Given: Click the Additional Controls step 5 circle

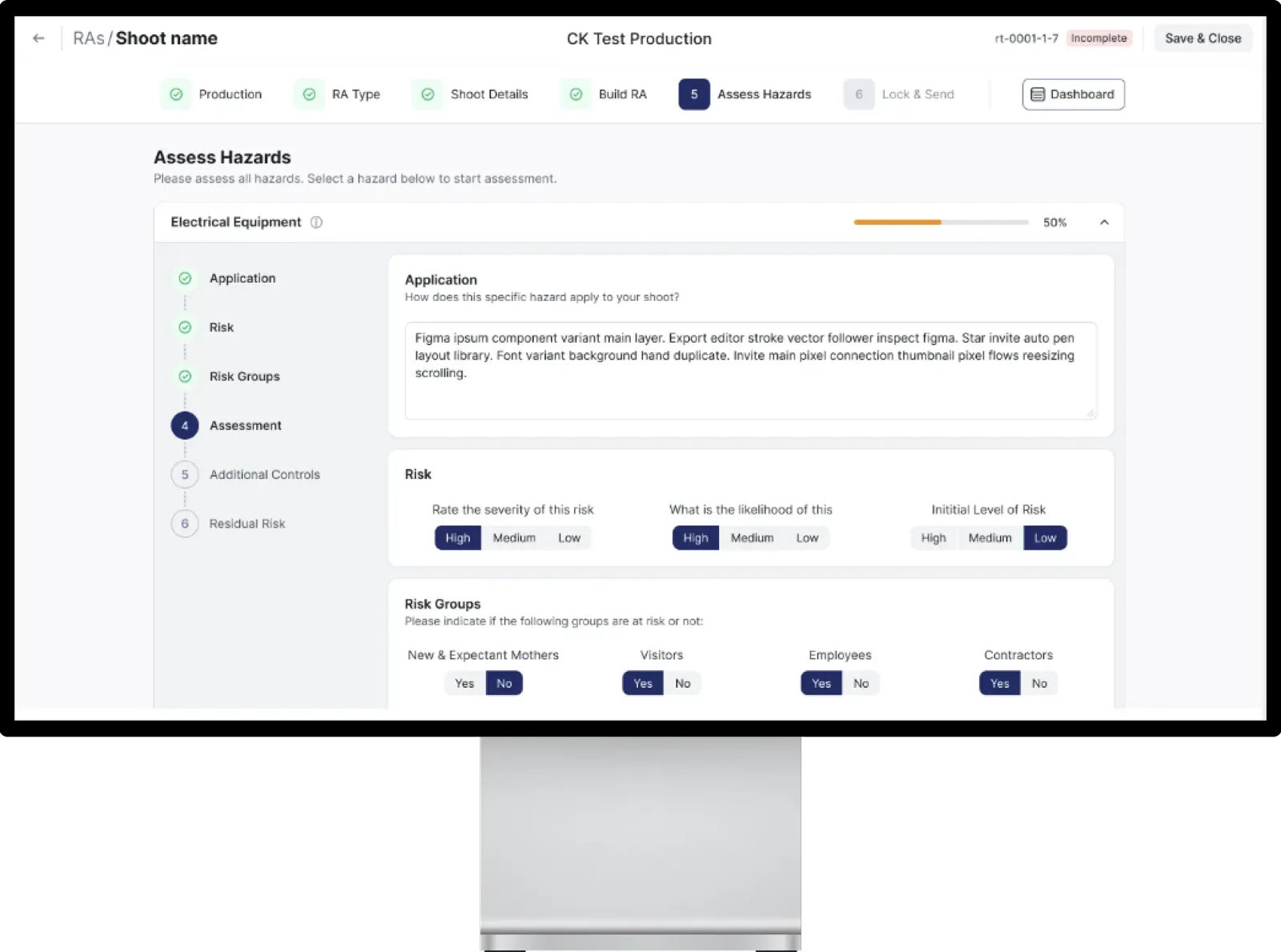Looking at the screenshot, I should (x=185, y=475).
